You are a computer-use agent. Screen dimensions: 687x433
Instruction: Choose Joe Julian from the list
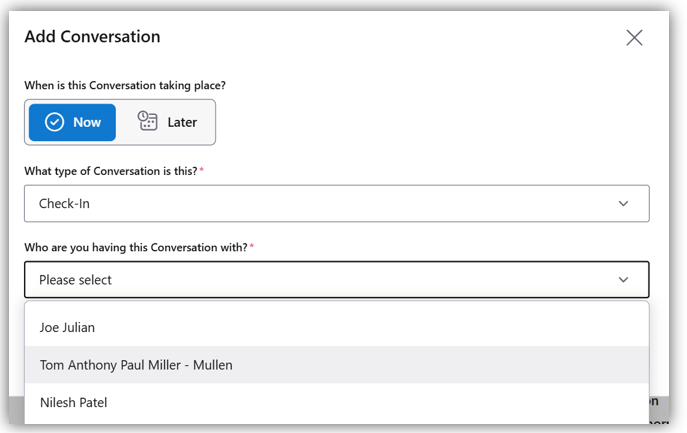(x=67, y=327)
